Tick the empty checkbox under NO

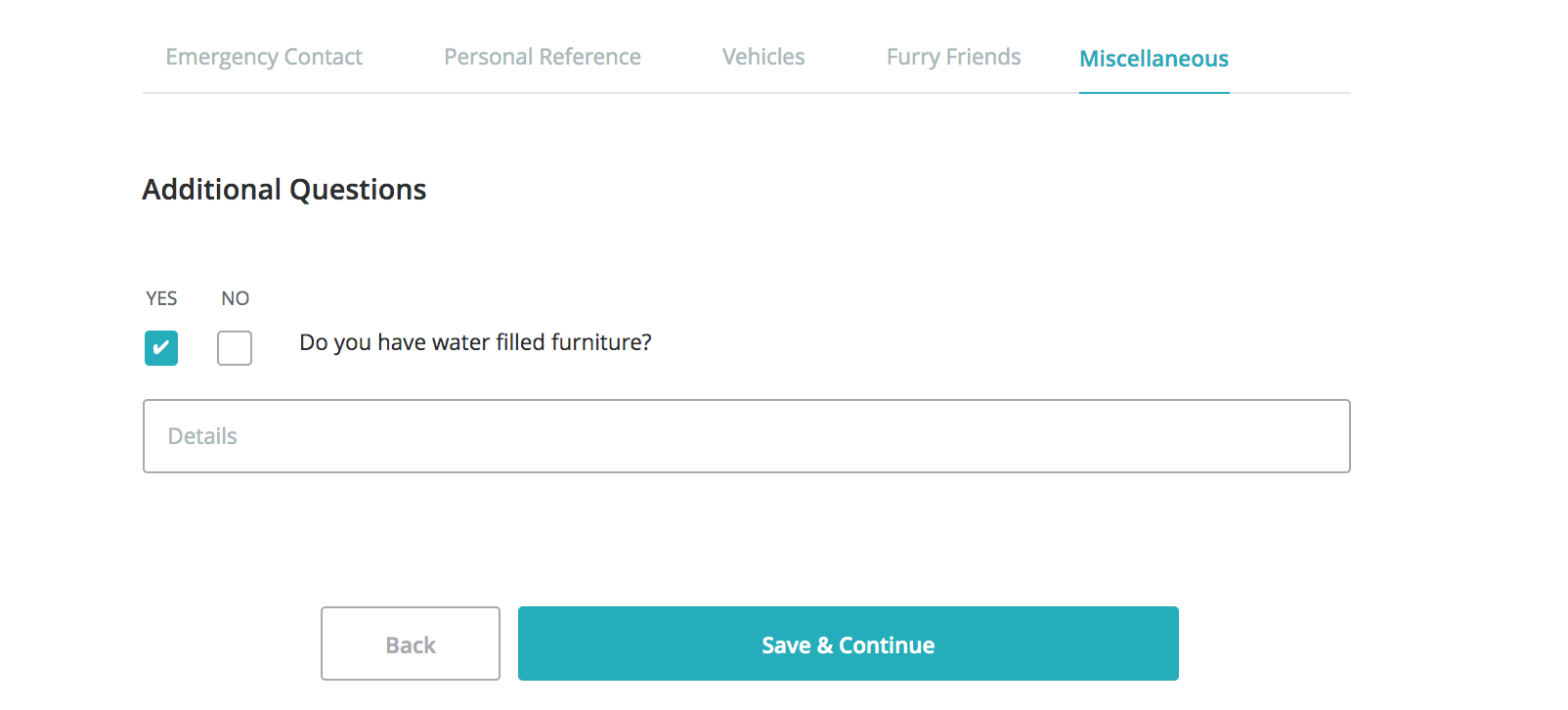[235, 348]
